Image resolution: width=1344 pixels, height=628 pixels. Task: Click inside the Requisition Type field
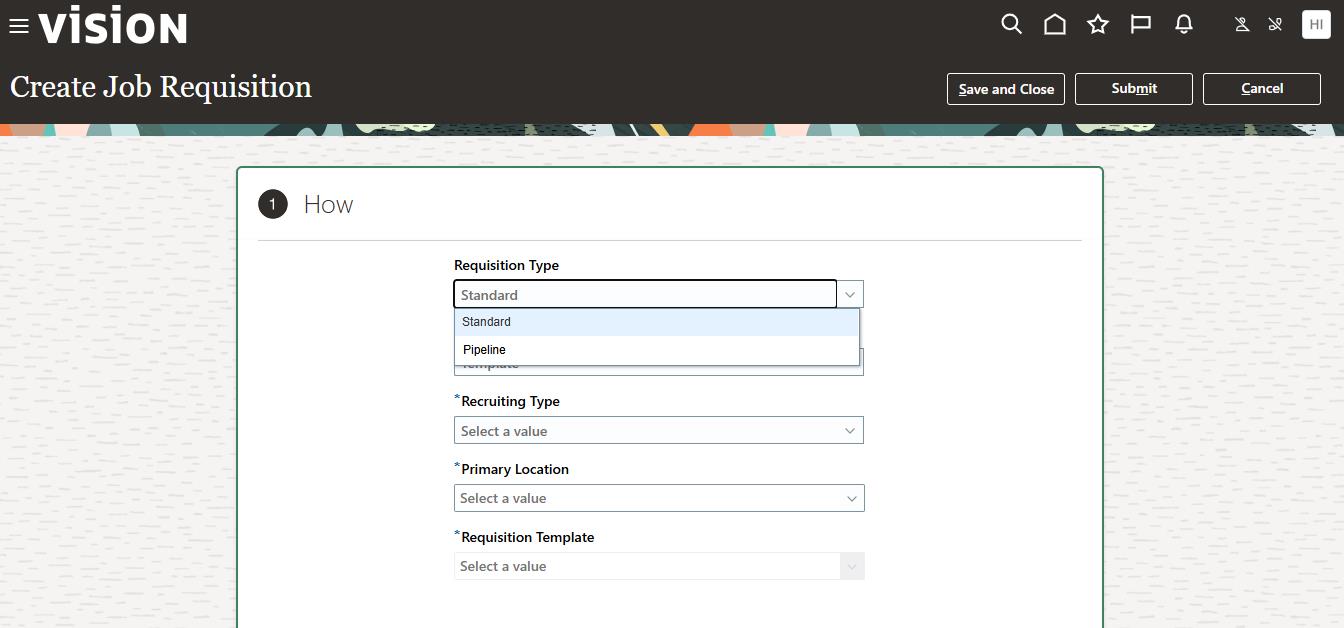pyautogui.click(x=645, y=294)
